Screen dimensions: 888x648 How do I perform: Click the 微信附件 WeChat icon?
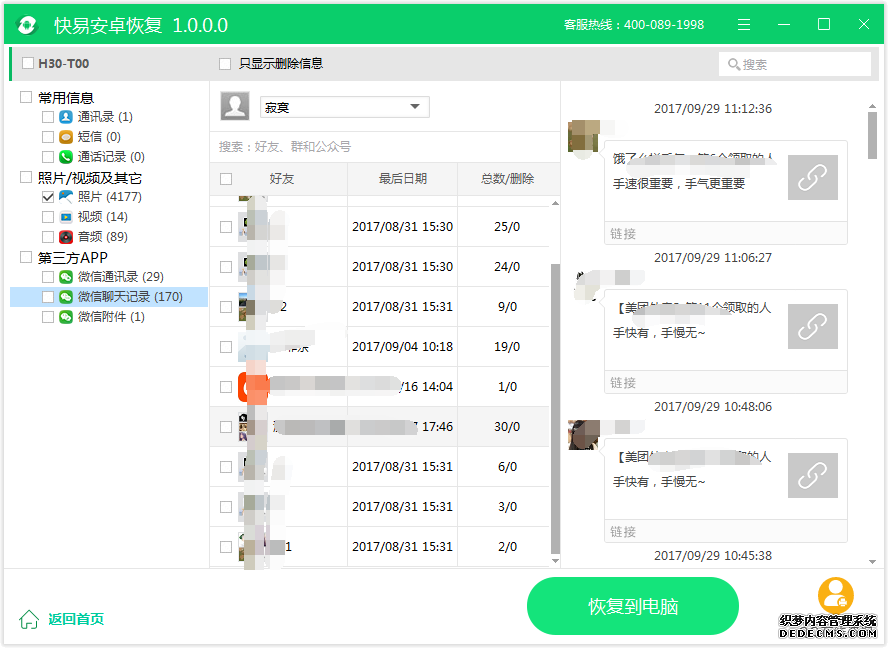(66, 317)
